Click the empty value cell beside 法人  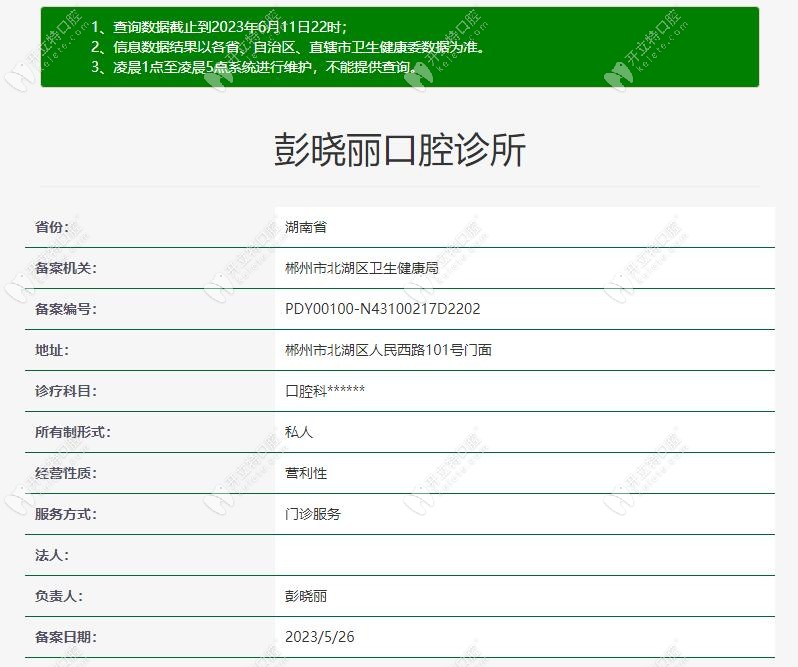[524, 555]
